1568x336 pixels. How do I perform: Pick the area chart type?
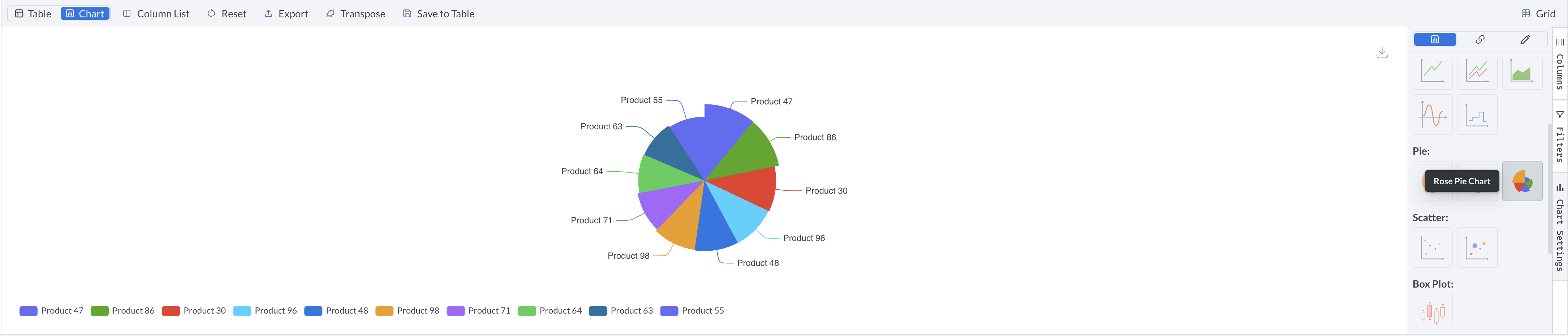point(1522,72)
